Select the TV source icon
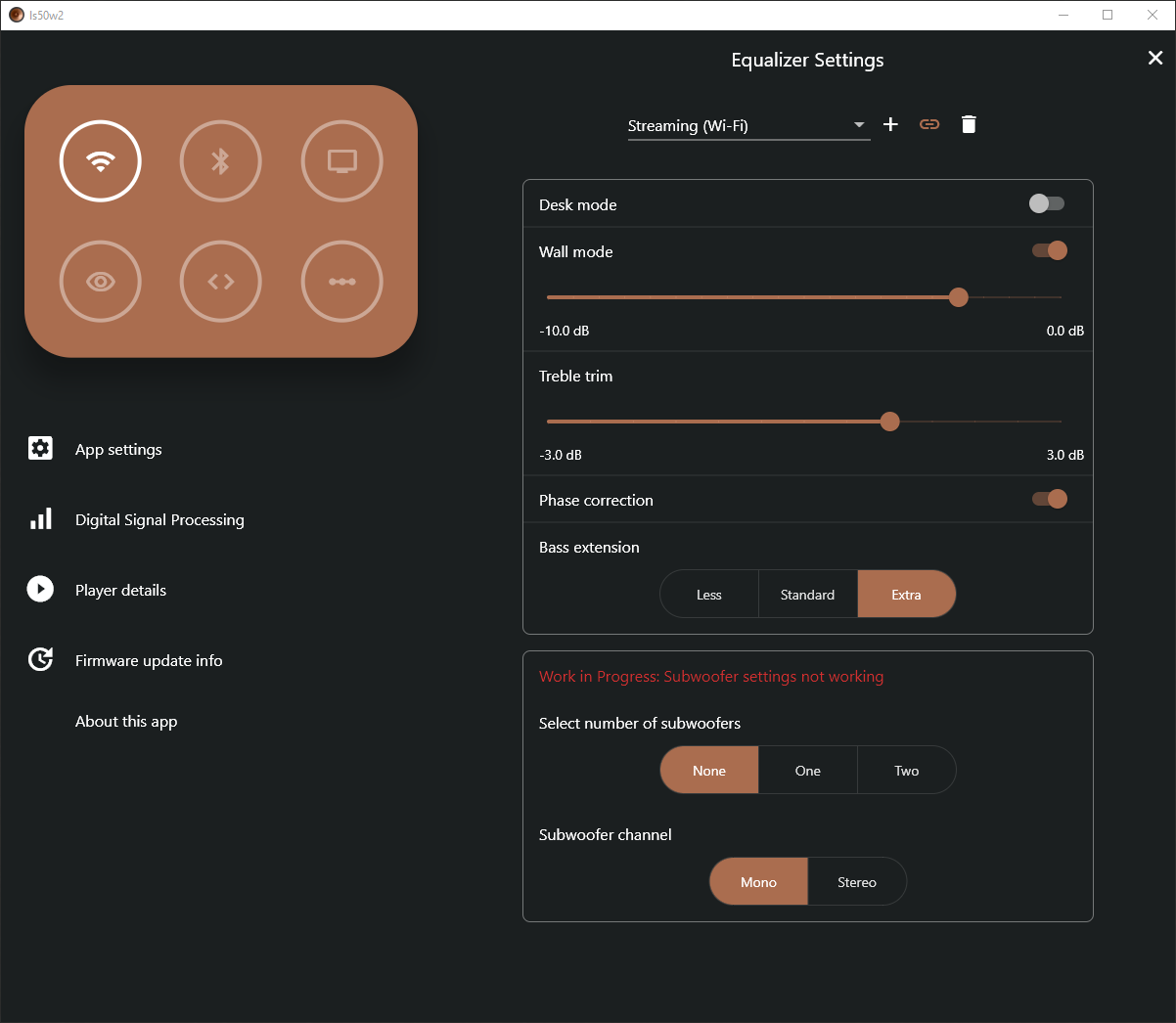 pos(341,160)
